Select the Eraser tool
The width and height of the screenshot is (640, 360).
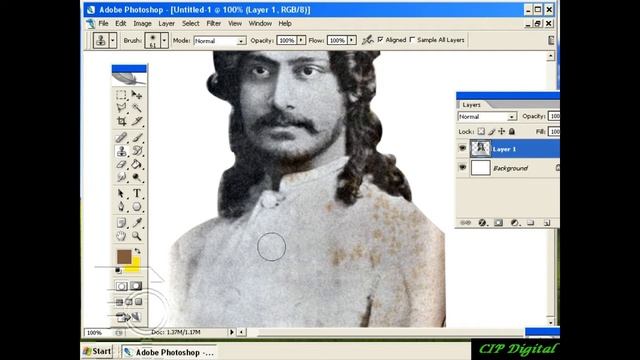tap(121, 164)
